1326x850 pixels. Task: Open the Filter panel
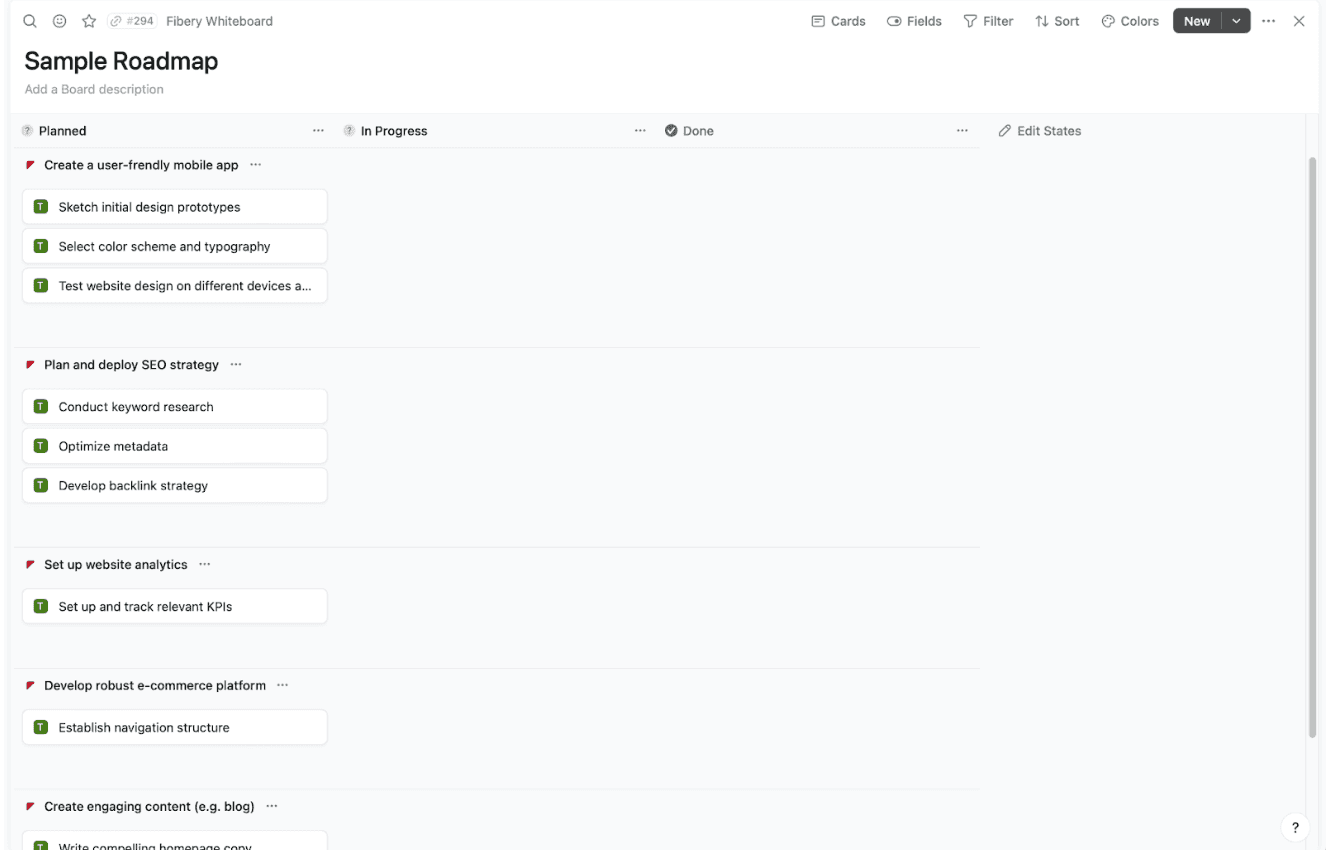pos(988,20)
